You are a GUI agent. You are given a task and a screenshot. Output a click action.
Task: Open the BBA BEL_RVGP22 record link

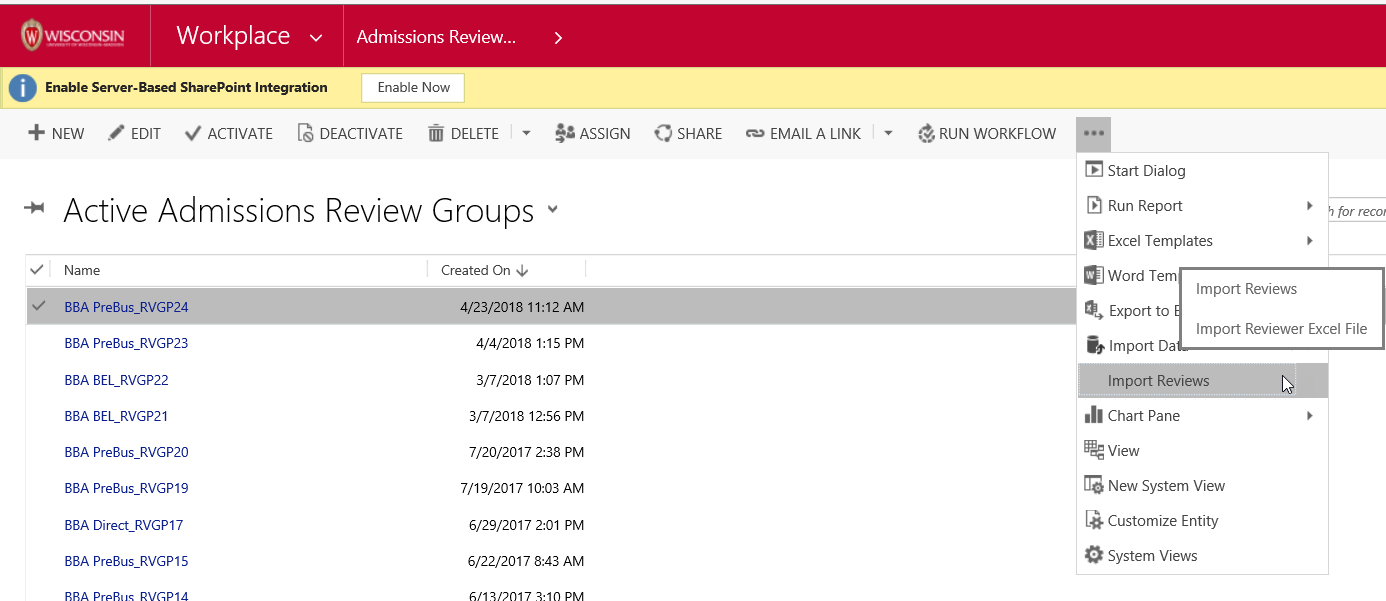click(116, 380)
